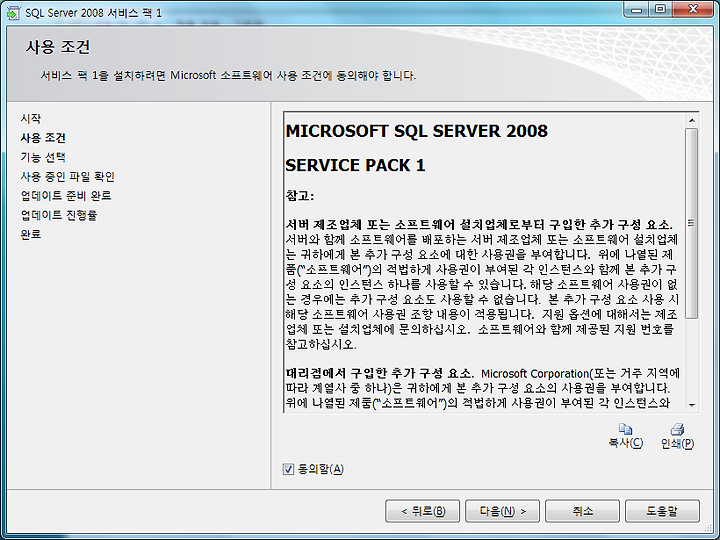The image size is (720, 540).
Task: Select the 사용 중인 파일 확인 step
Action: pyautogui.click(x=68, y=176)
